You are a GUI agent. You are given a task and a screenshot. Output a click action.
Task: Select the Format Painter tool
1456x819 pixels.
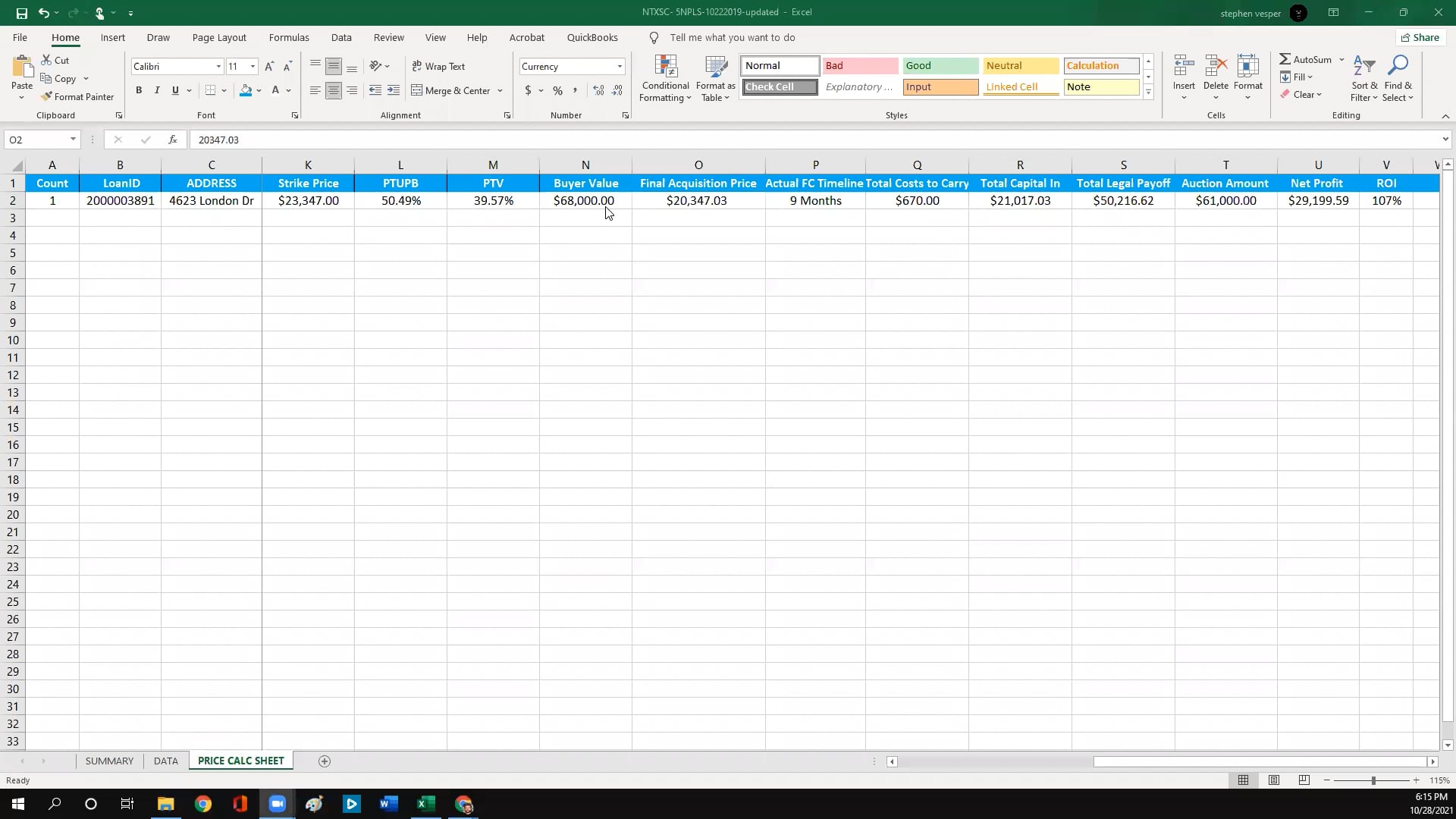(x=78, y=96)
